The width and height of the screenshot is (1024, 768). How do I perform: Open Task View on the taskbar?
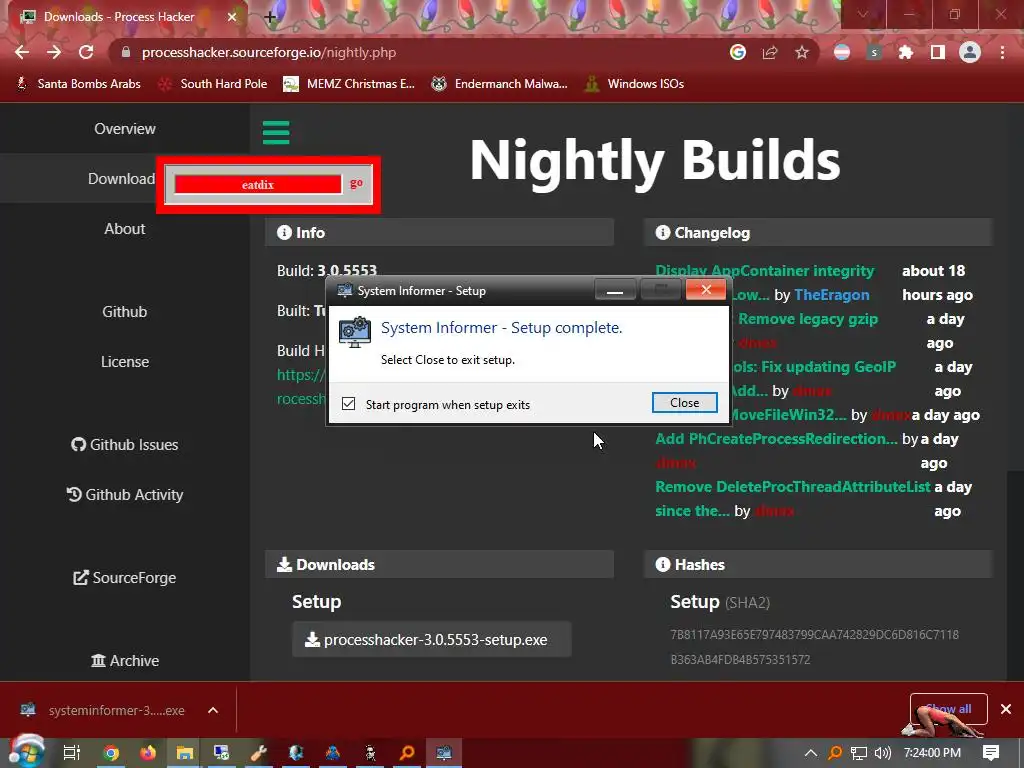tap(71, 753)
